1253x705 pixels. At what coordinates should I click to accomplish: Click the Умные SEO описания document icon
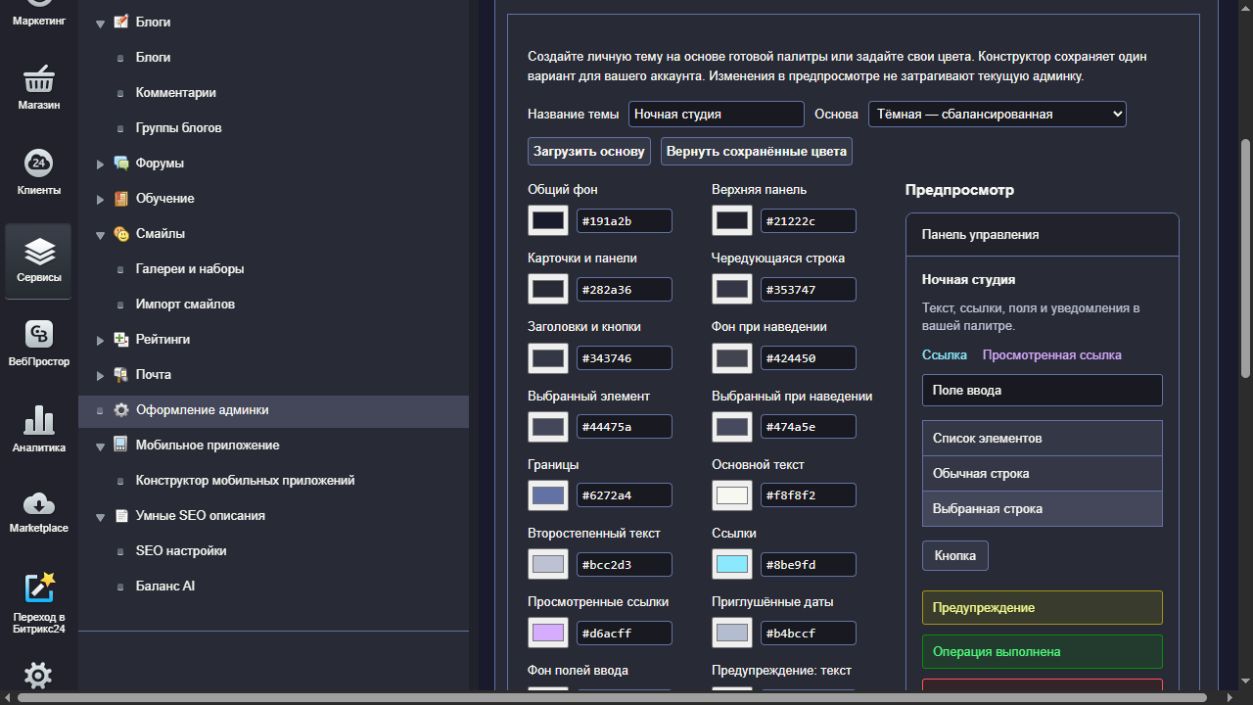121,516
